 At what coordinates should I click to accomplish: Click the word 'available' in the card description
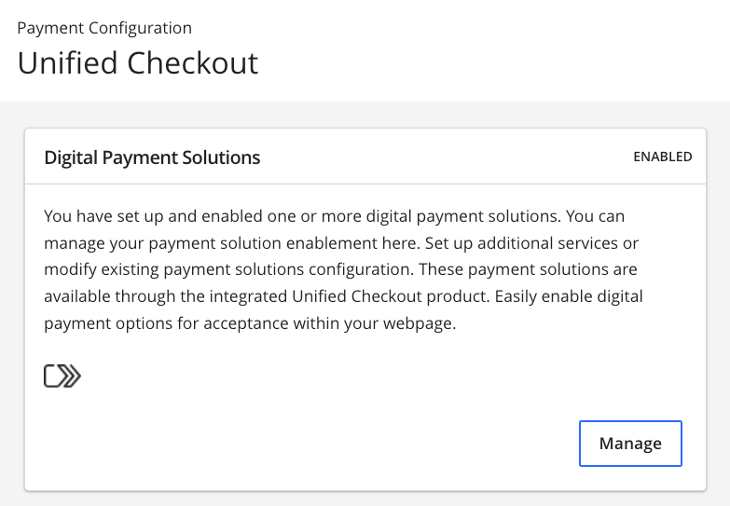click(x=78, y=297)
